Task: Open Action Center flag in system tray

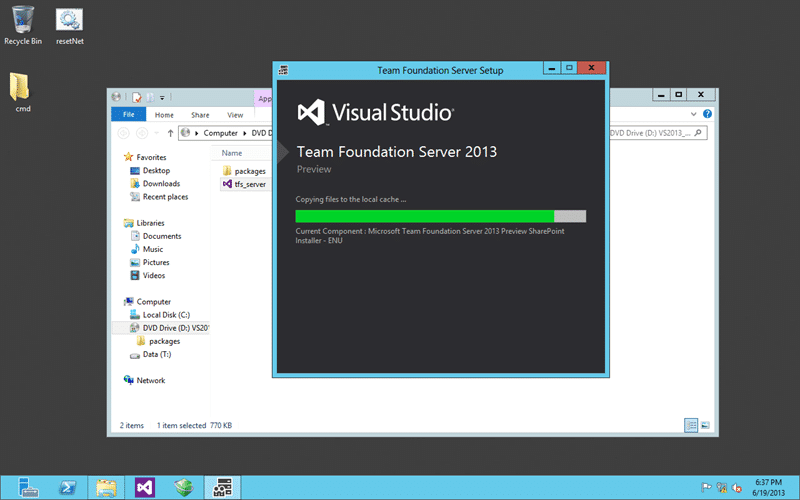Action: point(706,488)
